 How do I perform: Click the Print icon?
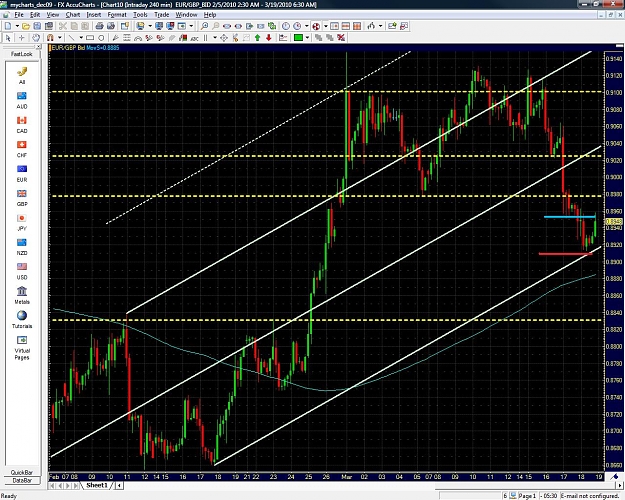pos(99,26)
